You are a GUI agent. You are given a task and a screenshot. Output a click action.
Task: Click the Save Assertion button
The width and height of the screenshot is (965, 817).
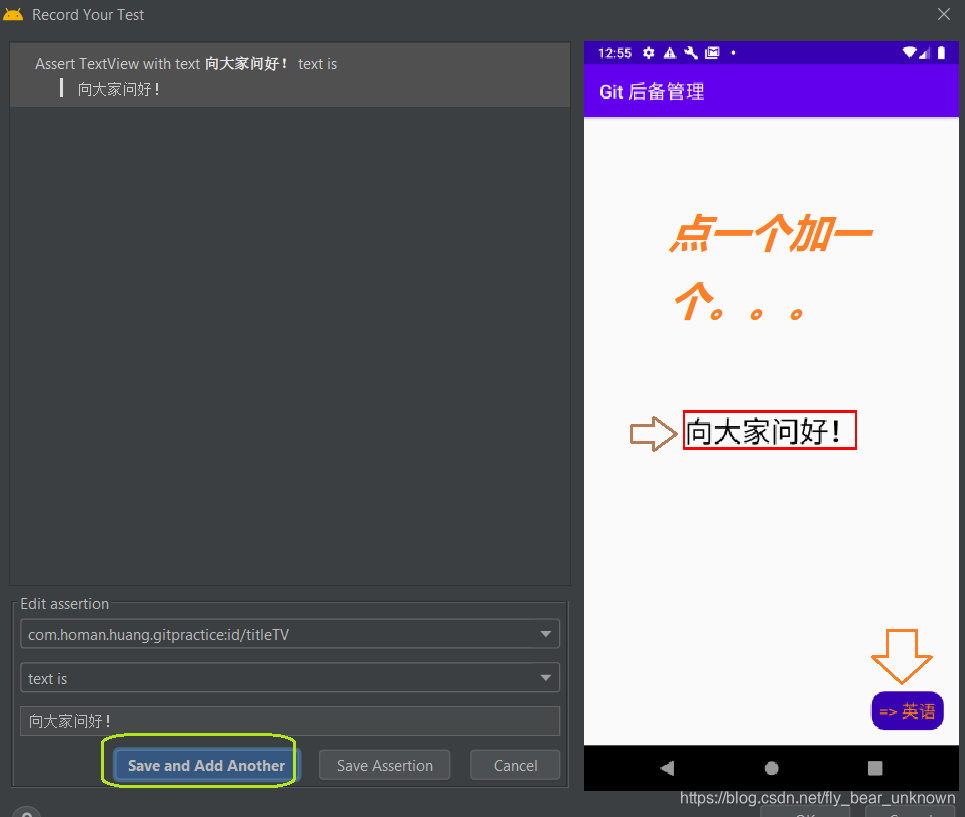coord(385,766)
